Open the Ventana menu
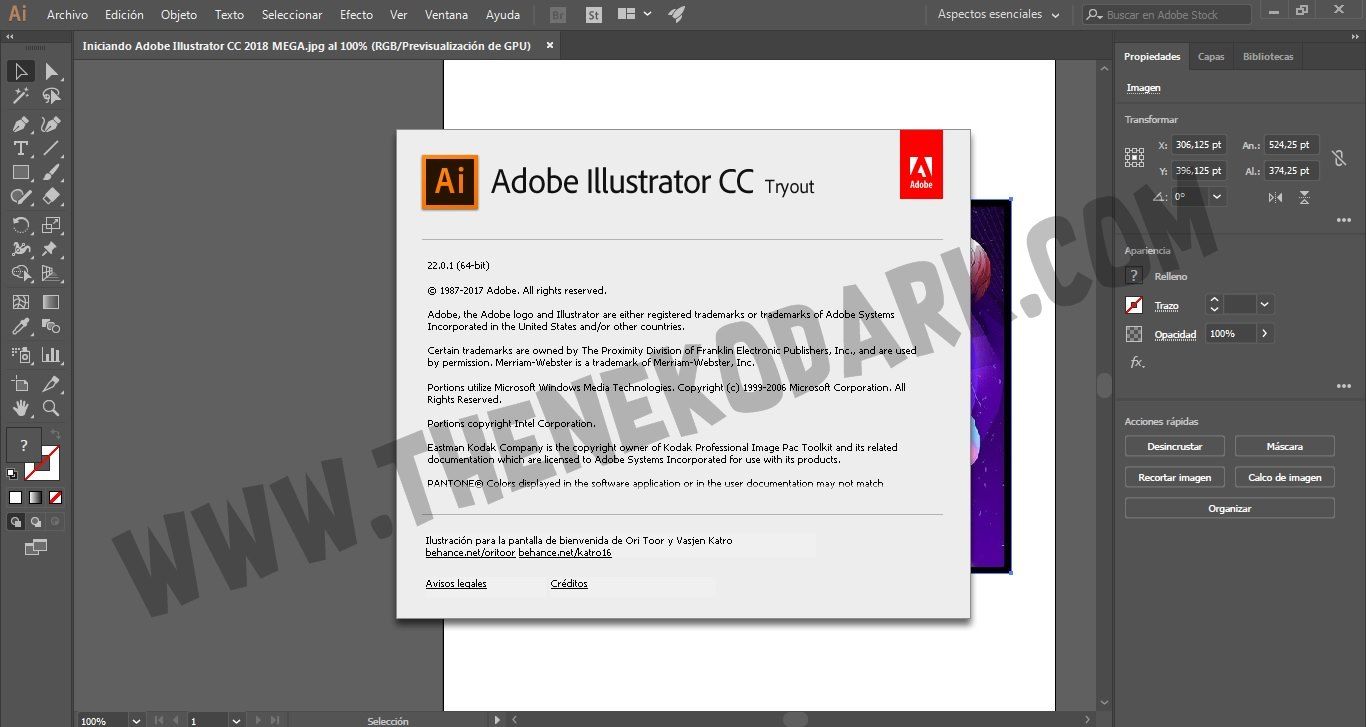Screen dimensions: 1366x727 pyautogui.click(x=446, y=15)
